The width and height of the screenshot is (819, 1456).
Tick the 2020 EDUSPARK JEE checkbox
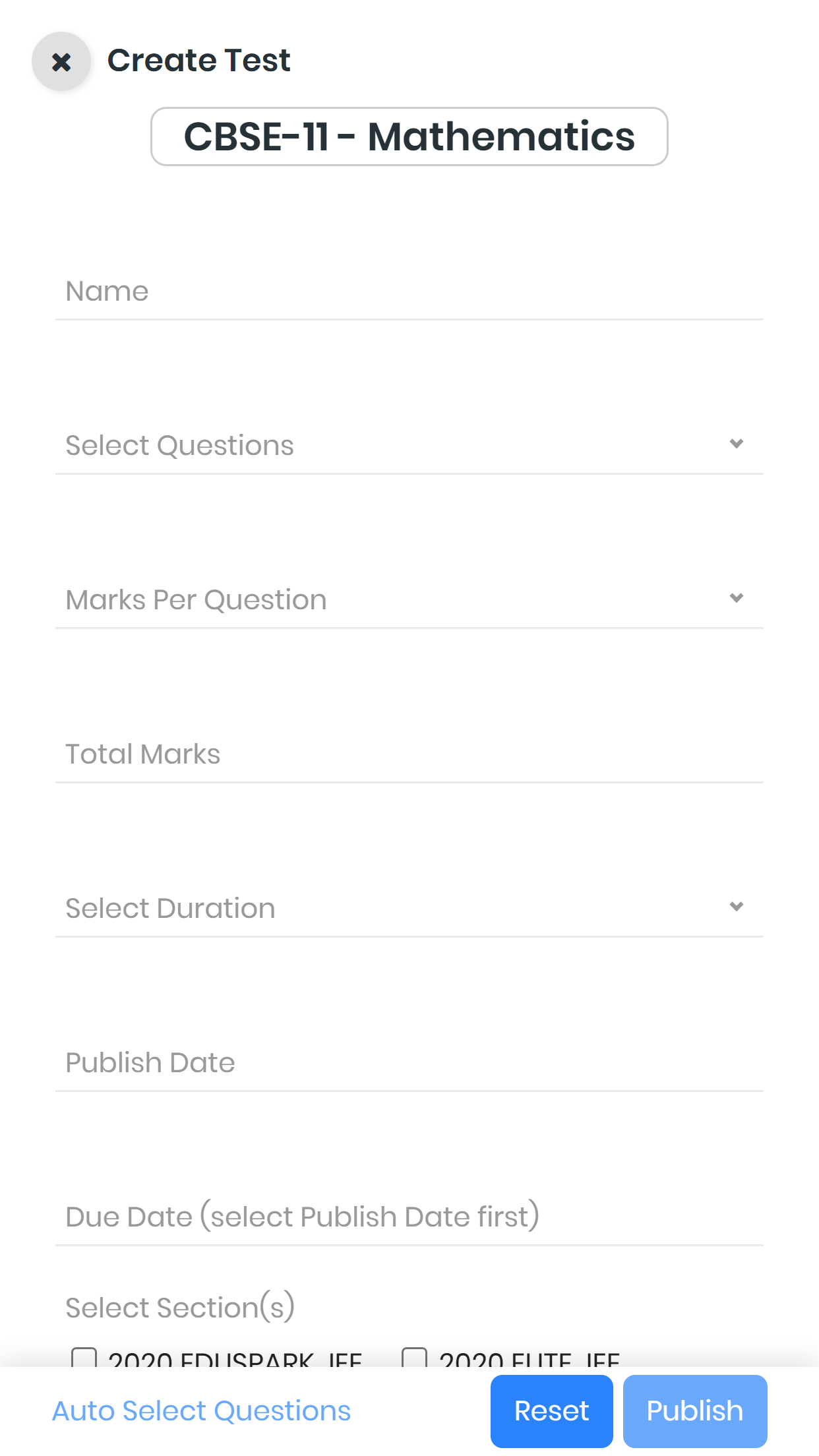pos(84,1358)
